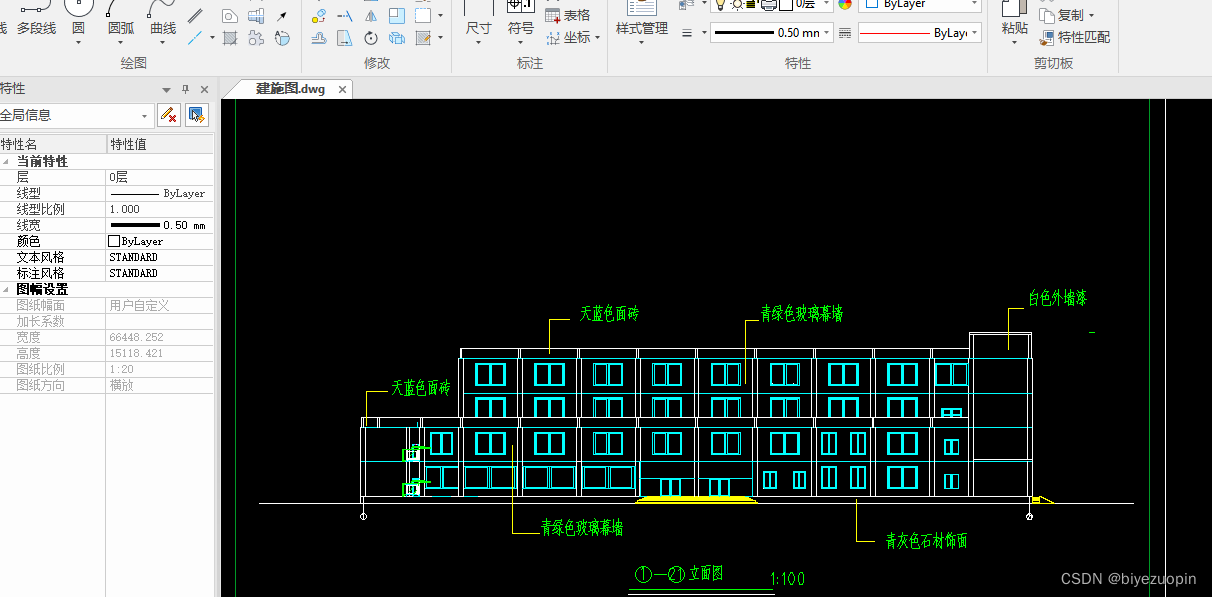Click the puzzle-shaped region icon in 绘图
Viewport: 1212px width, 597px height.
coord(256,38)
